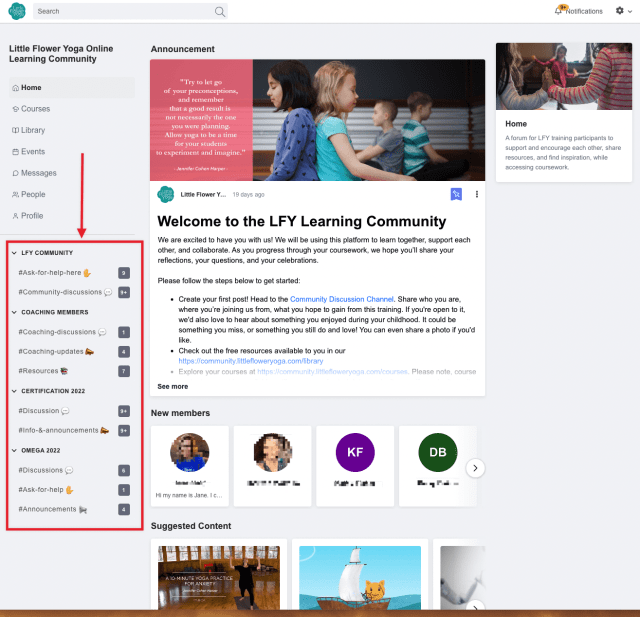Collapse the OMEGA 2022 section
This screenshot has width=640, height=617.
click(x=14, y=451)
